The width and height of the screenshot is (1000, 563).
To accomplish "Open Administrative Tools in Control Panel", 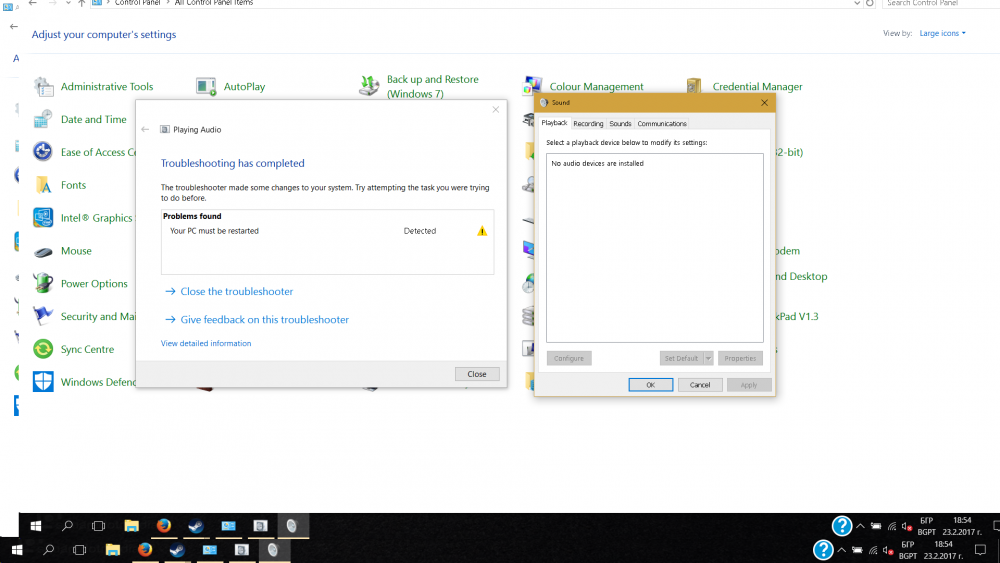I will pos(94,86).
